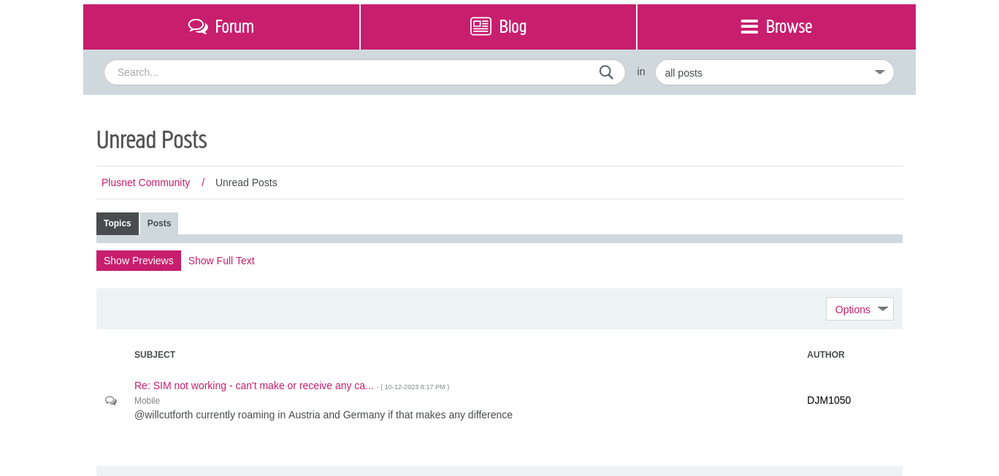Click the Blog newspaper icon
Image resolution: width=999 pixels, height=476 pixels.
click(481, 27)
